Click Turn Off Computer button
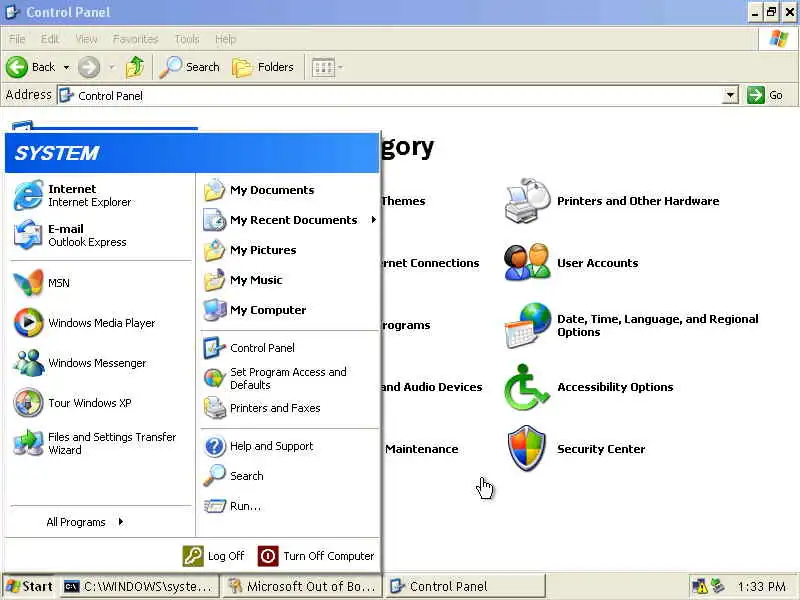Viewport: 800px width, 600px height. tap(316, 556)
